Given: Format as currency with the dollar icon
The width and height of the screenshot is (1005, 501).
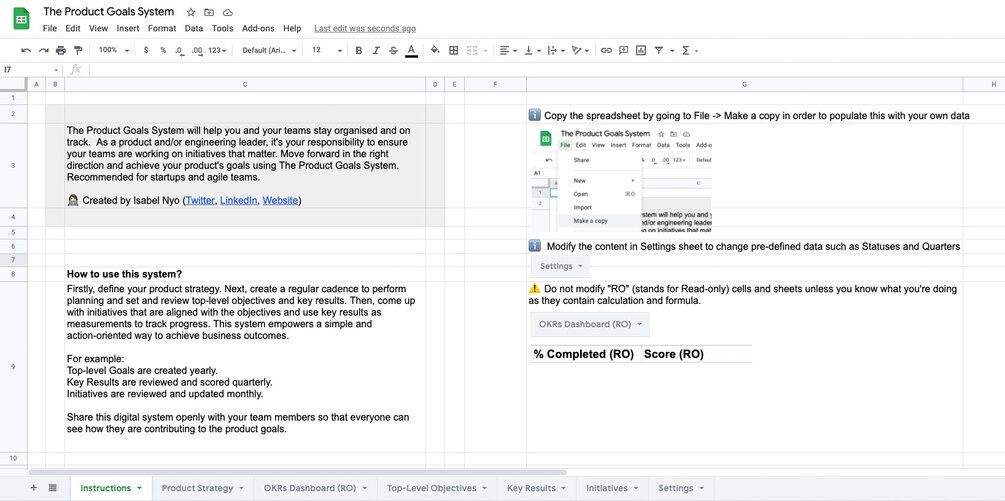Looking at the screenshot, I should [x=146, y=50].
